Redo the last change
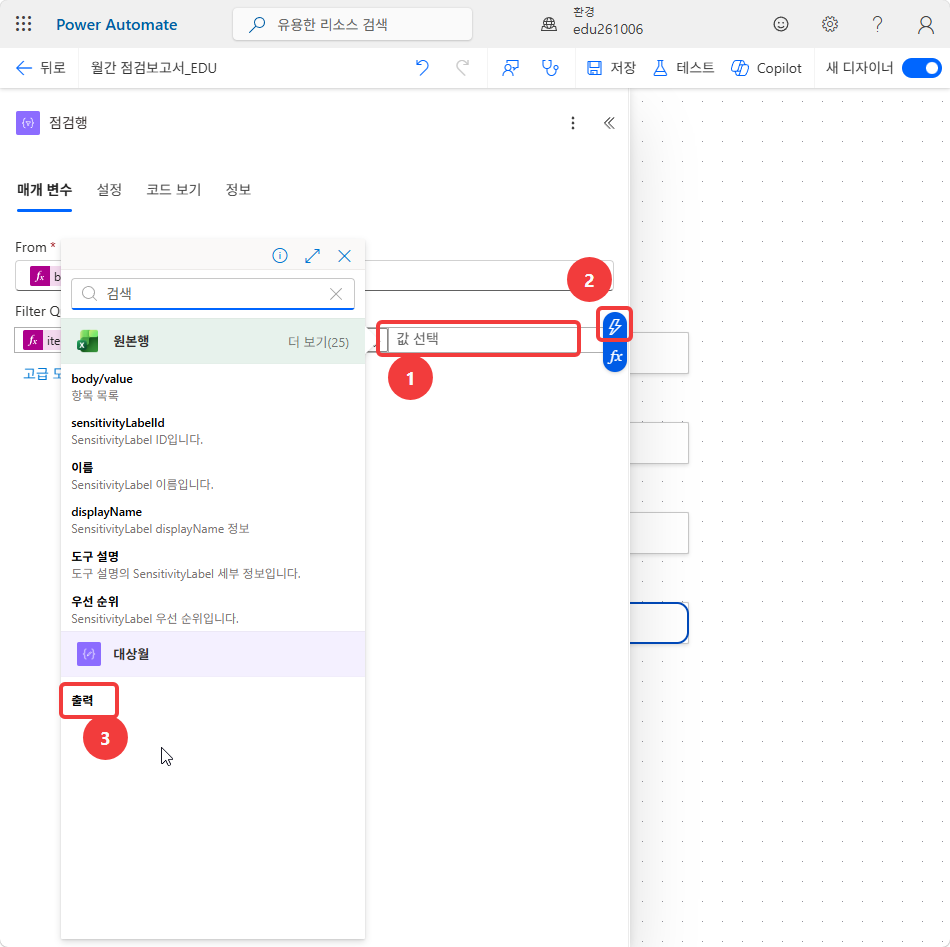950x947 pixels. [x=462, y=67]
